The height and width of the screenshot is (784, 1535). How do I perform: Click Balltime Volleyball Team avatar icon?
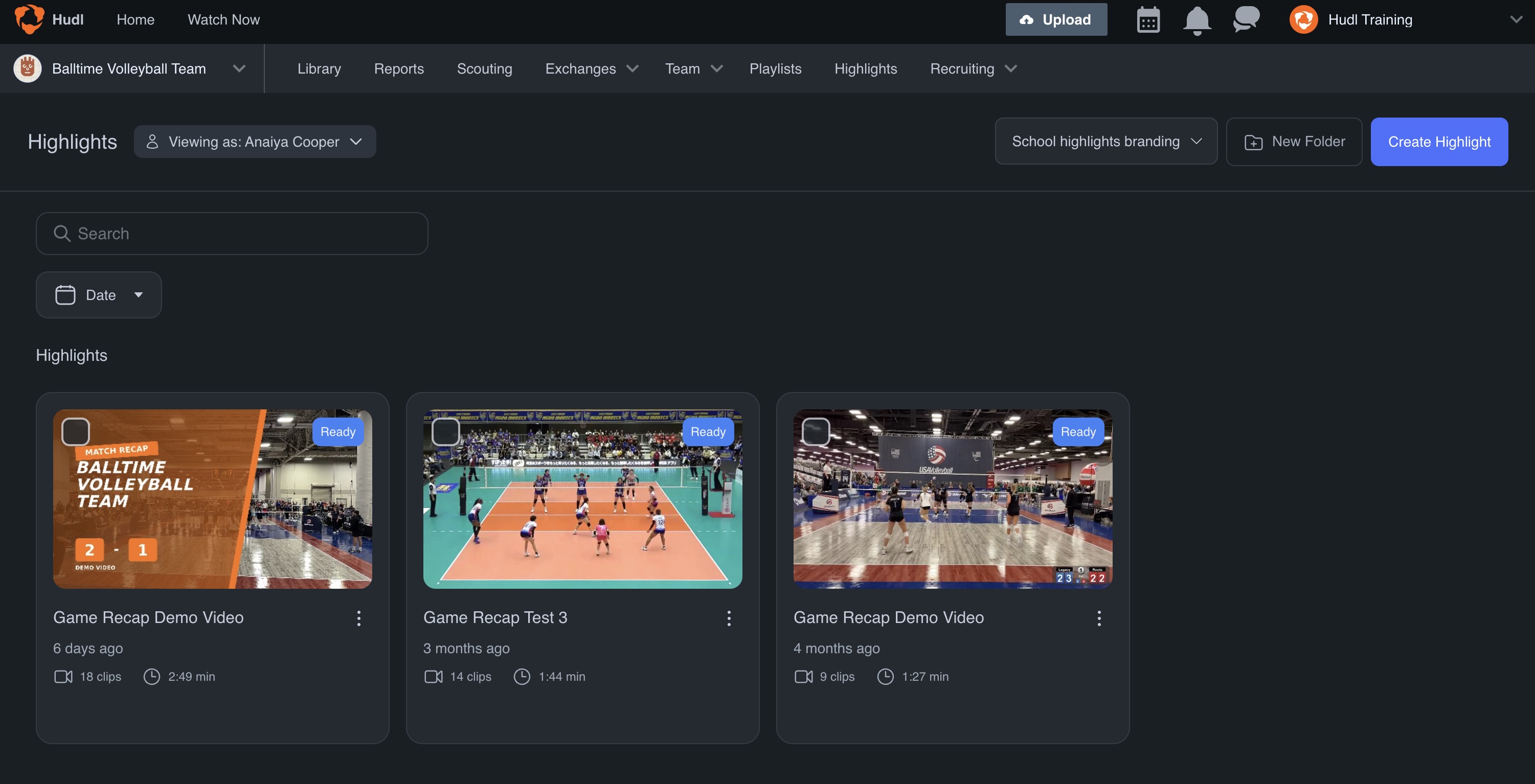pyautogui.click(x=28, y=68)
